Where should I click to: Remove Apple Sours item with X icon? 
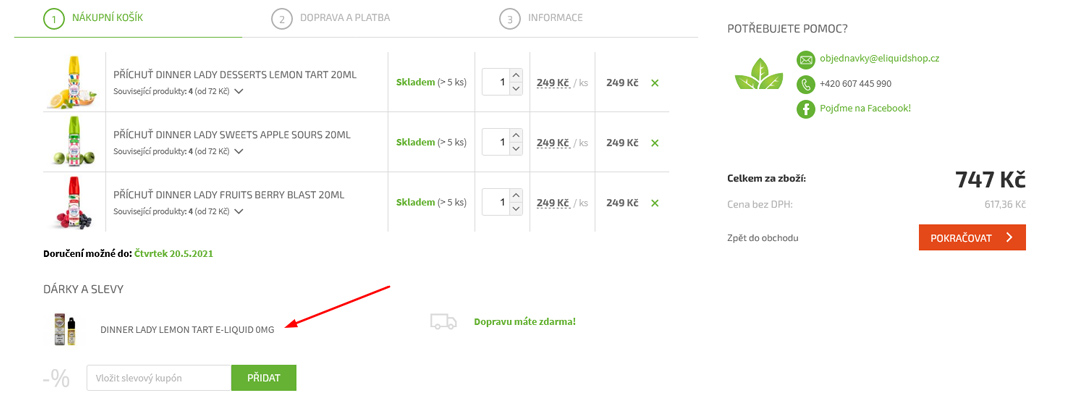coord(655,143)
